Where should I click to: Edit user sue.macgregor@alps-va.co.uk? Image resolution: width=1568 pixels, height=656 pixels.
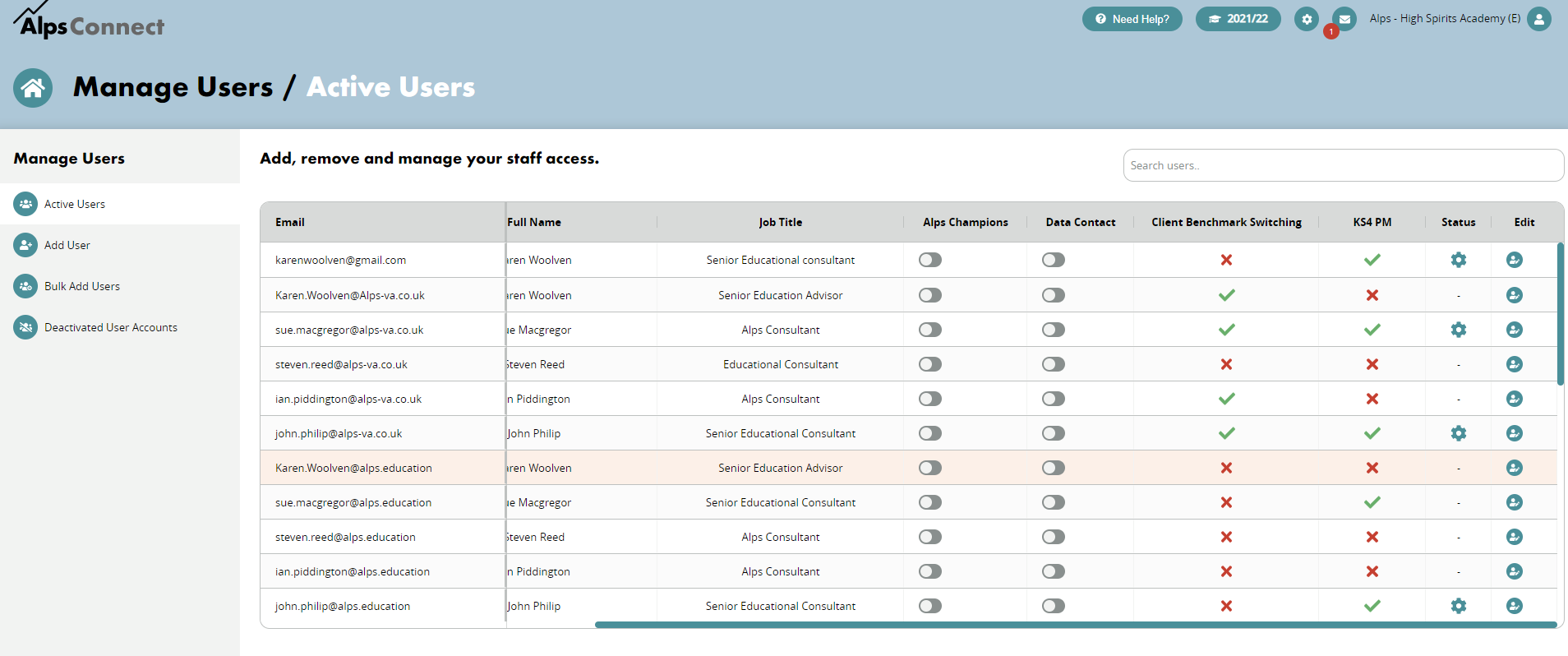[x=1515, y=330]
